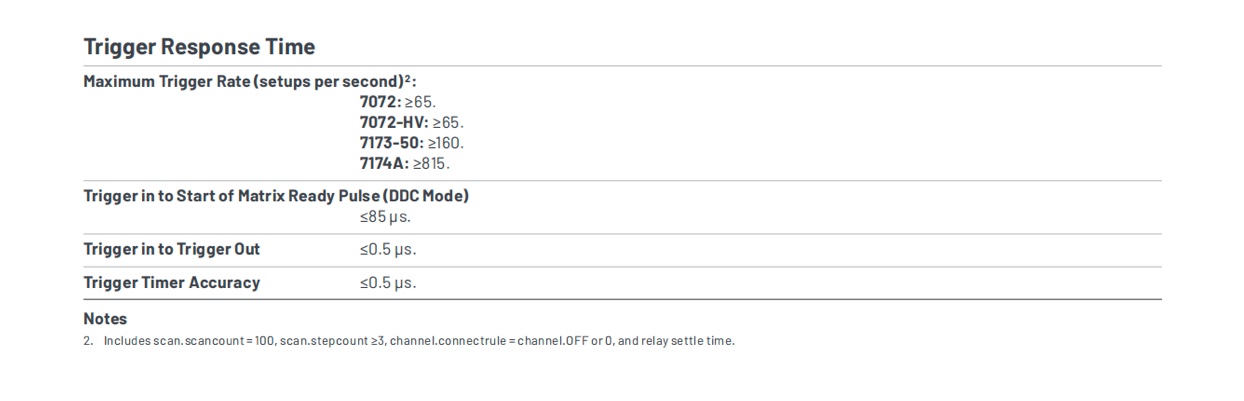Click the ≤0.5 µs value beside Trigger Out

(388, 249)
